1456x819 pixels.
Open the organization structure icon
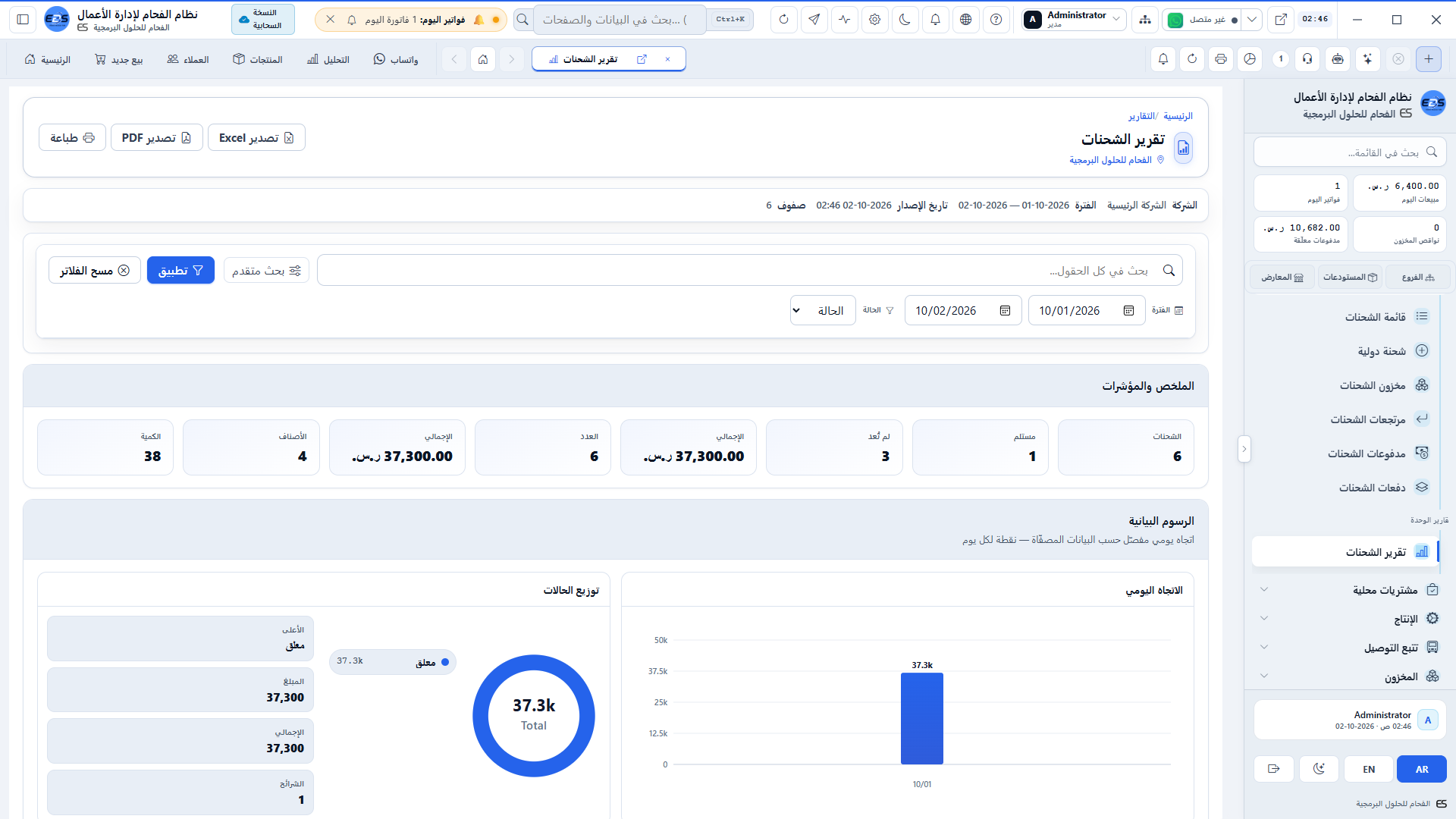point(1144,20)
